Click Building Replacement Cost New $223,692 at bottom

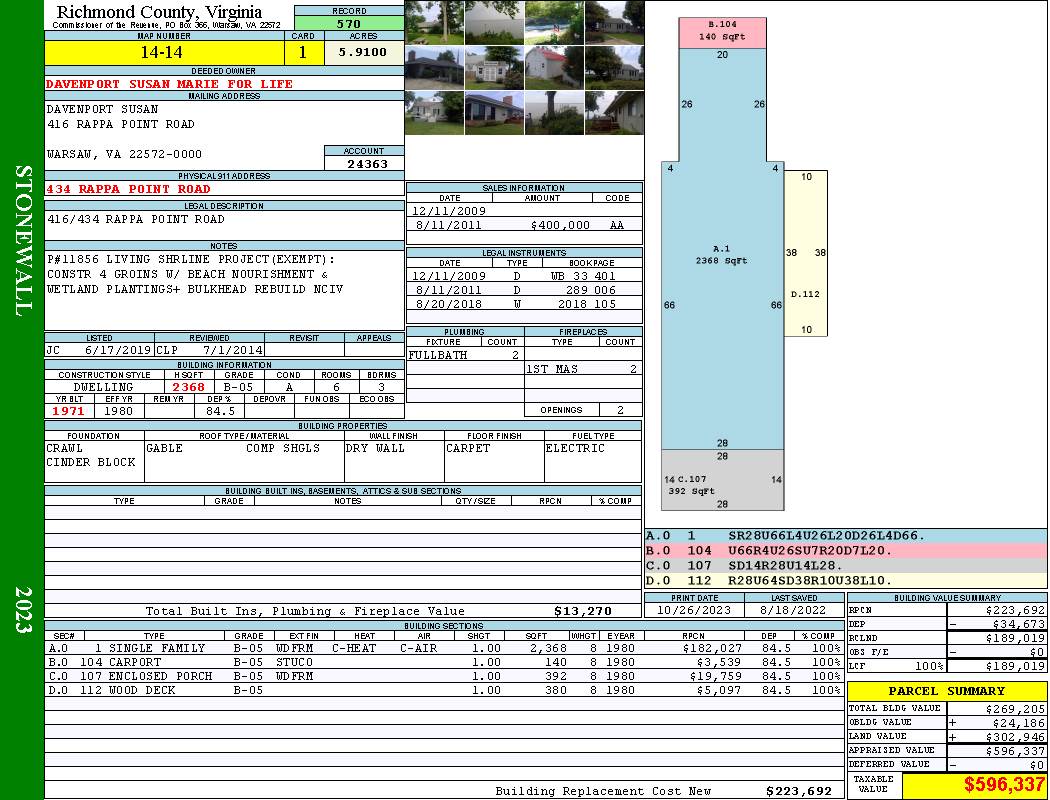pyautogui.click(x=799, y=791)
